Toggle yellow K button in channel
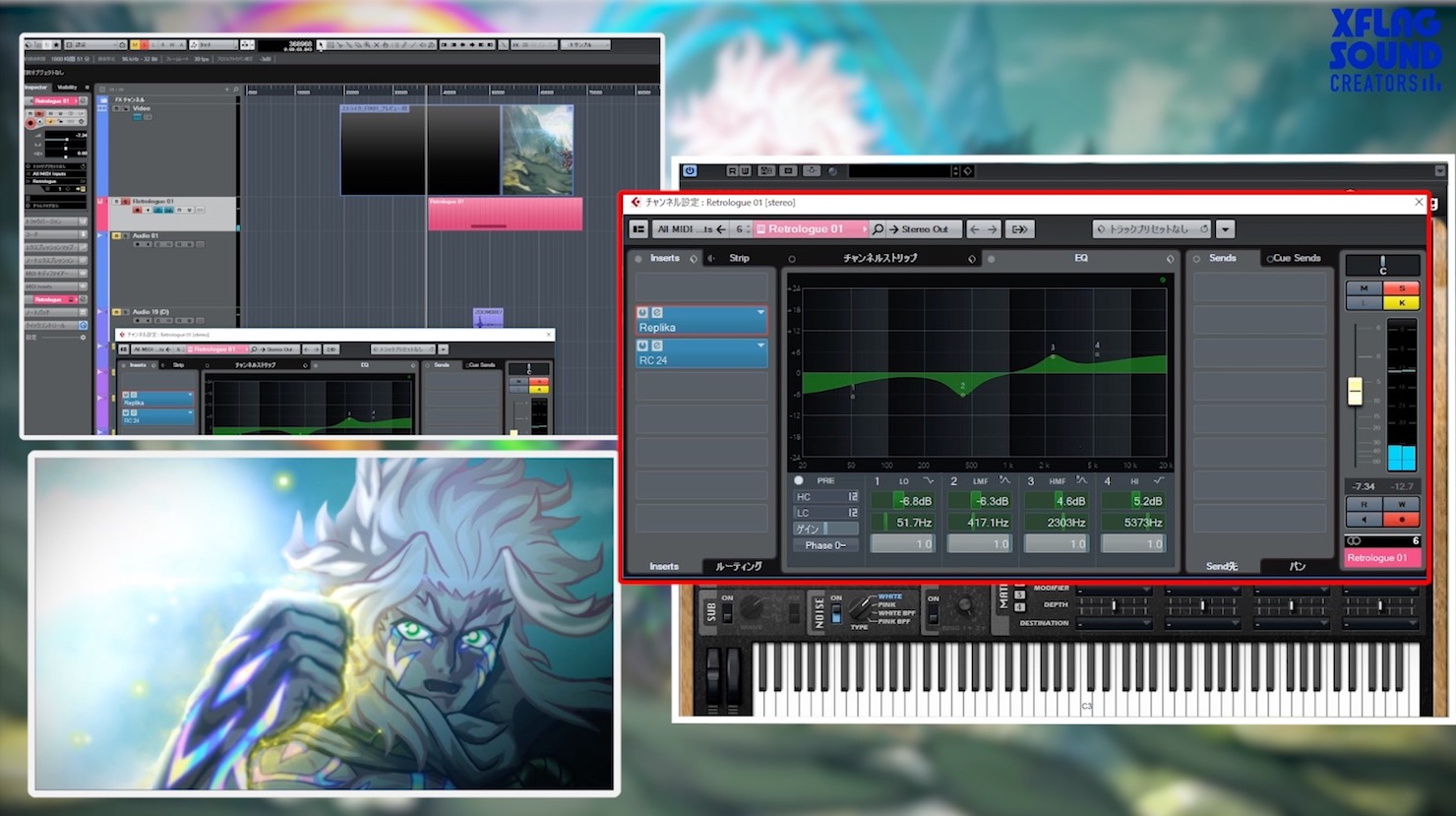 click(1401, 303)
